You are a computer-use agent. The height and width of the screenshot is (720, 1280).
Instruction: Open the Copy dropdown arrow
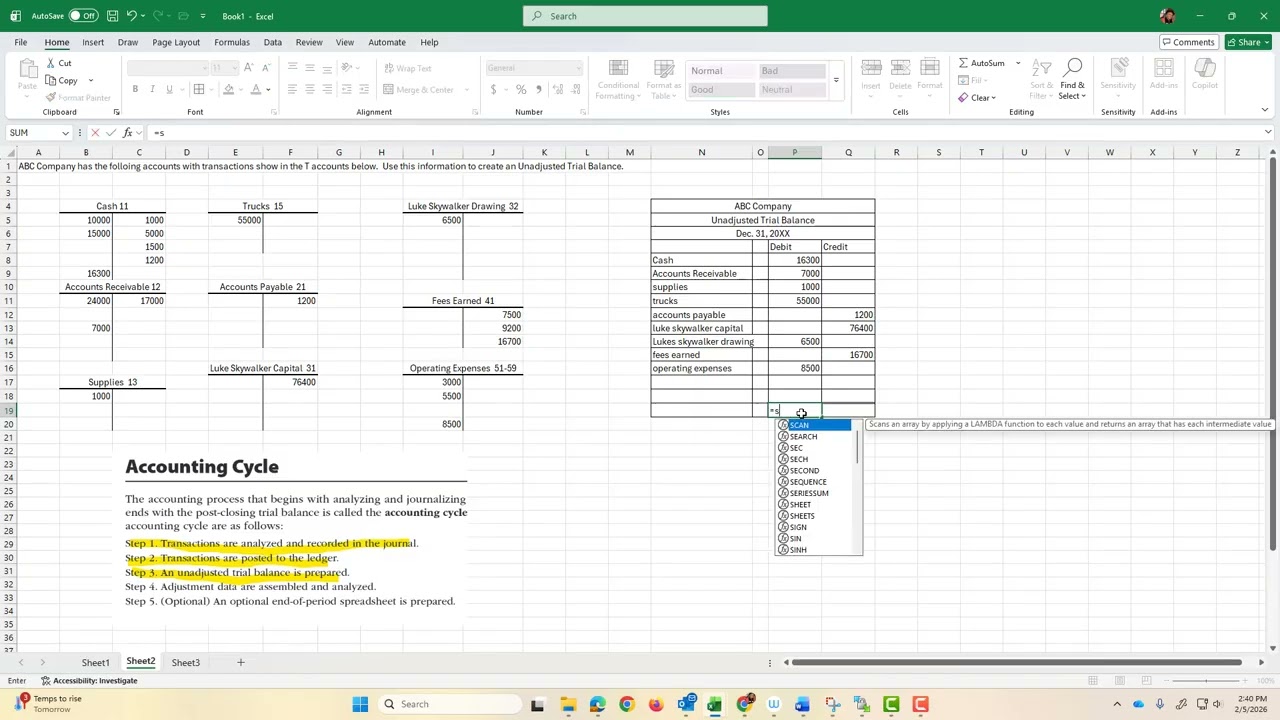90,81
